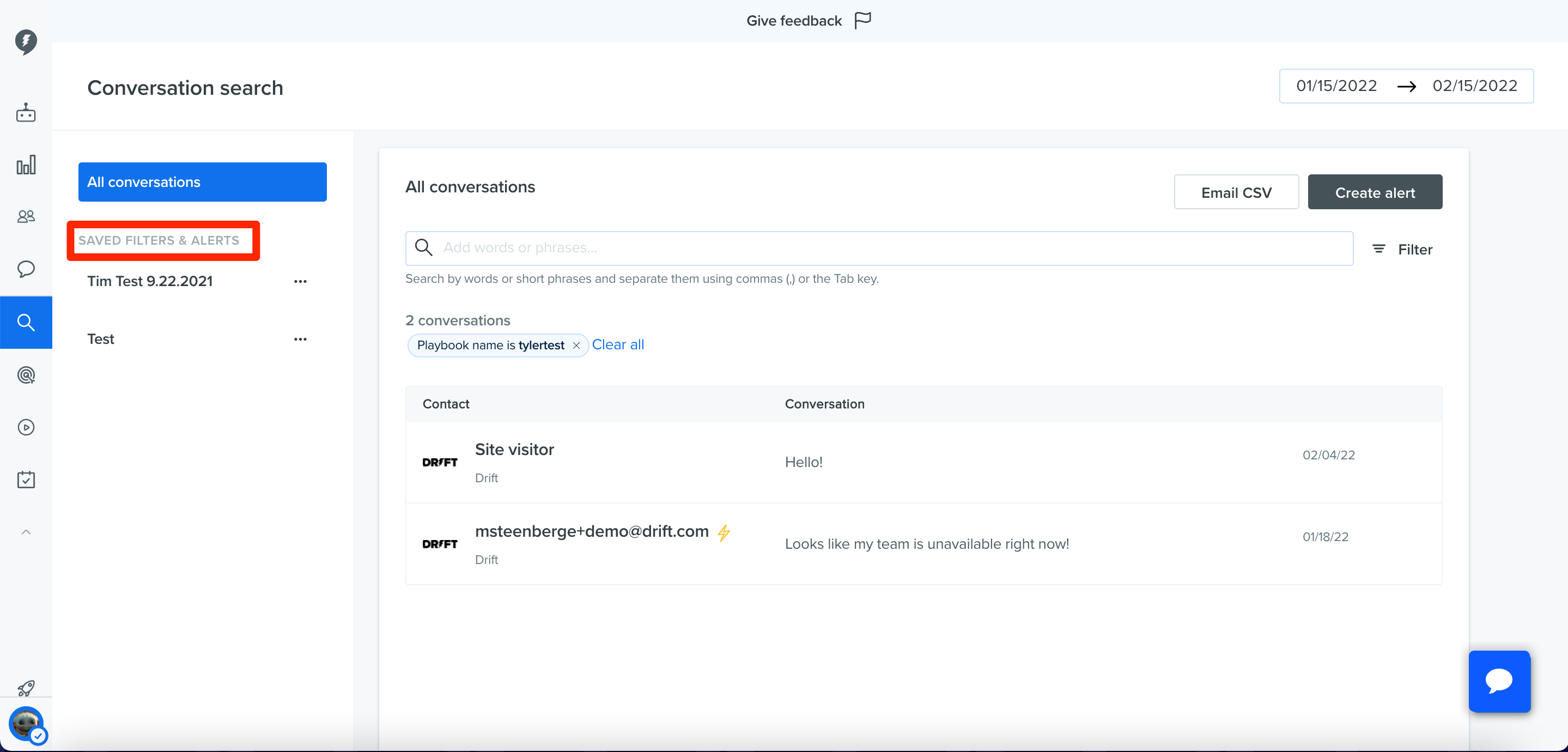Open the Playbooks robot icon in sidebar
The width and height of the screenshot is (1568, 752).
[26, 113]
